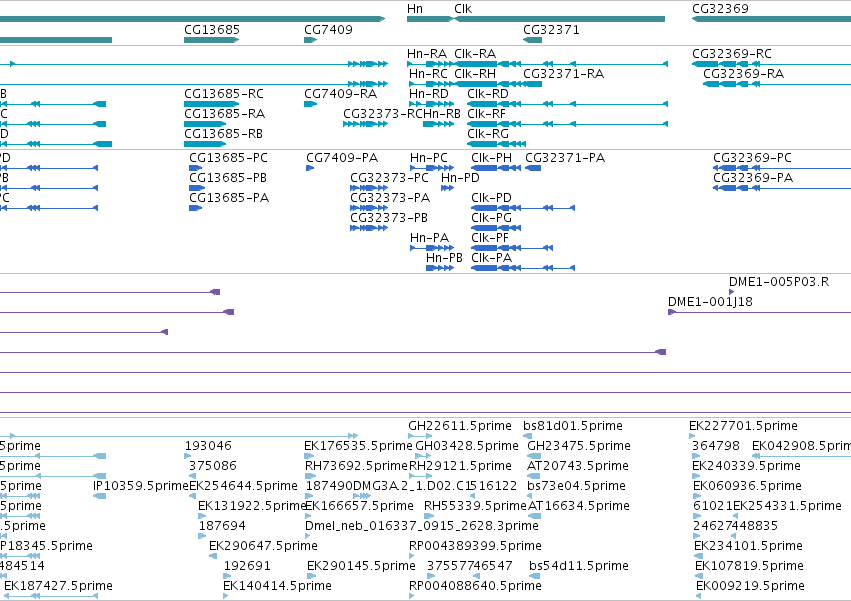Open the CG7409 gene label
Screen dimensions: 851x601
click(328, 30)
